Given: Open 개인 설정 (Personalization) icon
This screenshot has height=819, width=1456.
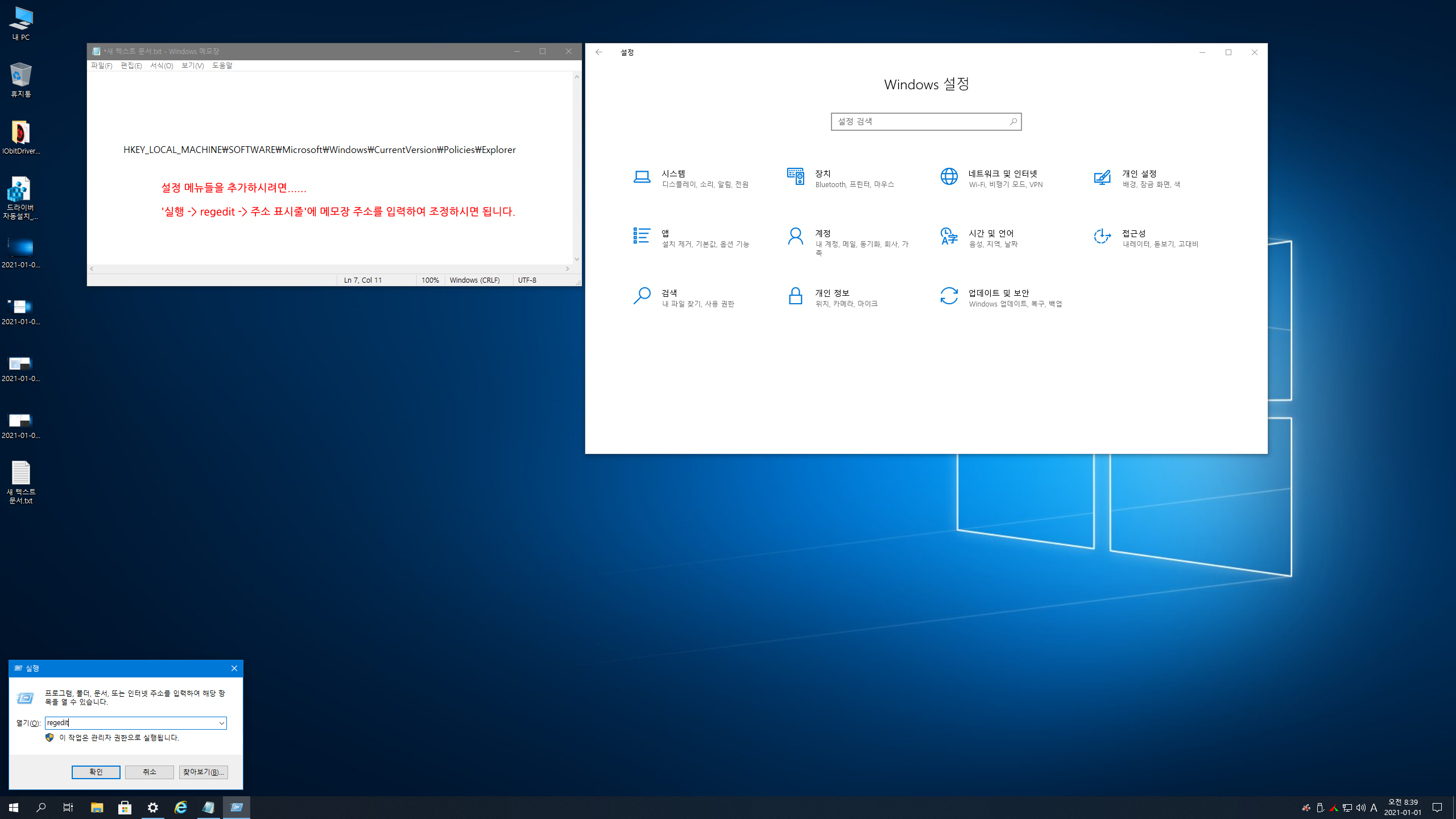Looking at the screenshot, I should pyautogui.click(x=1102, y=178).
